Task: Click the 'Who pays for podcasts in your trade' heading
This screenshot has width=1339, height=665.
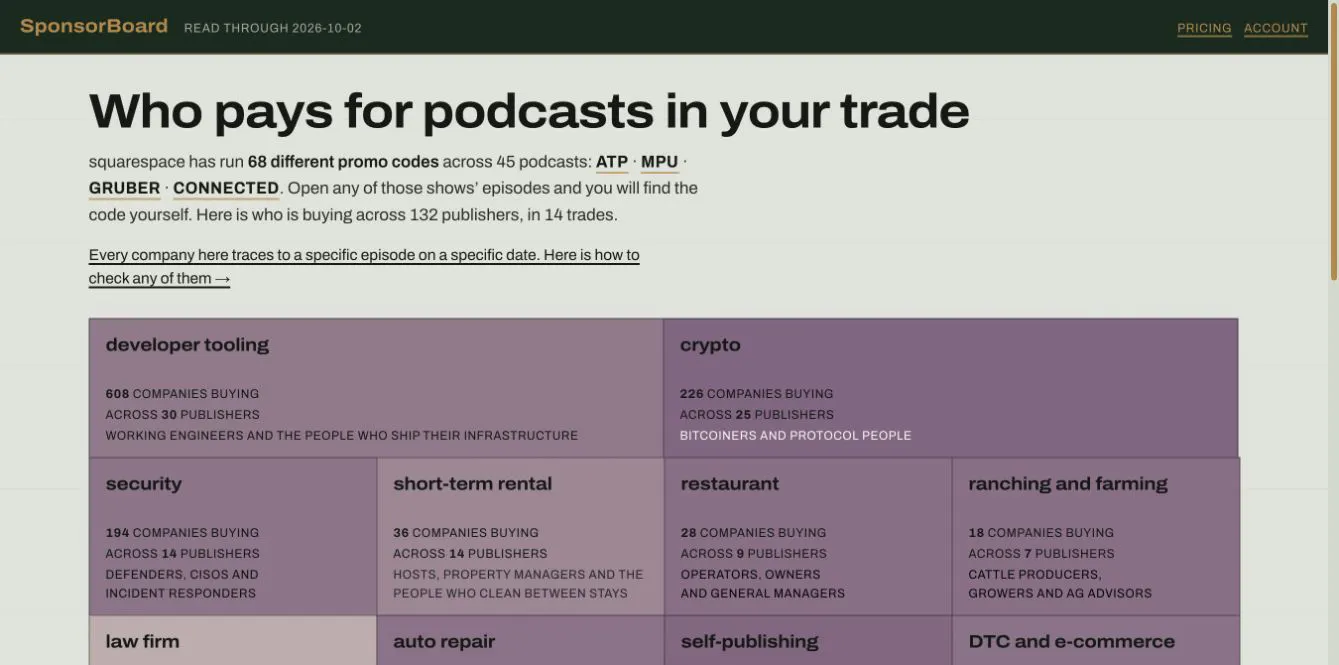Action: tap(529, 110)
